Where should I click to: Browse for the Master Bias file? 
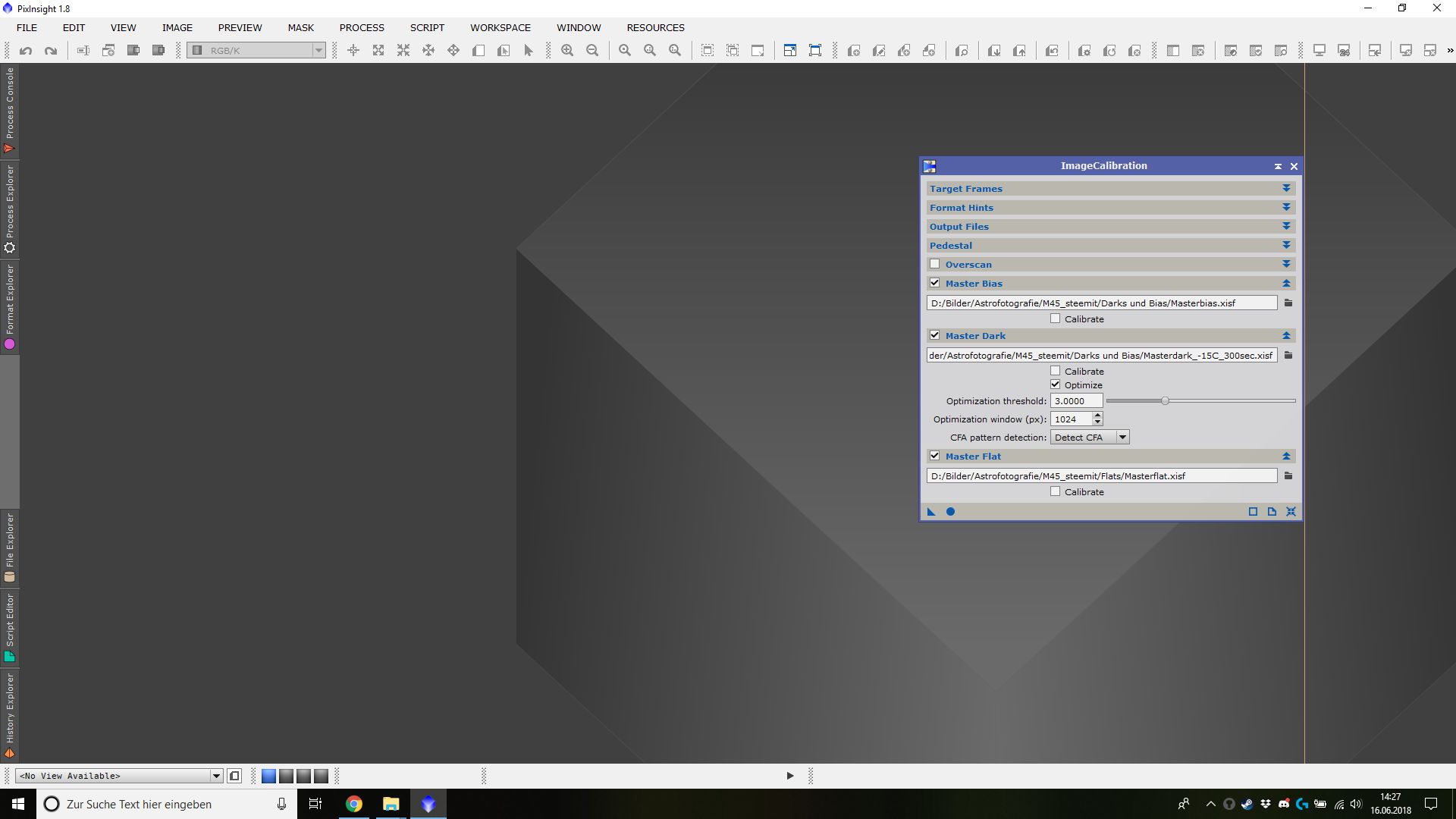(1288, 303)
